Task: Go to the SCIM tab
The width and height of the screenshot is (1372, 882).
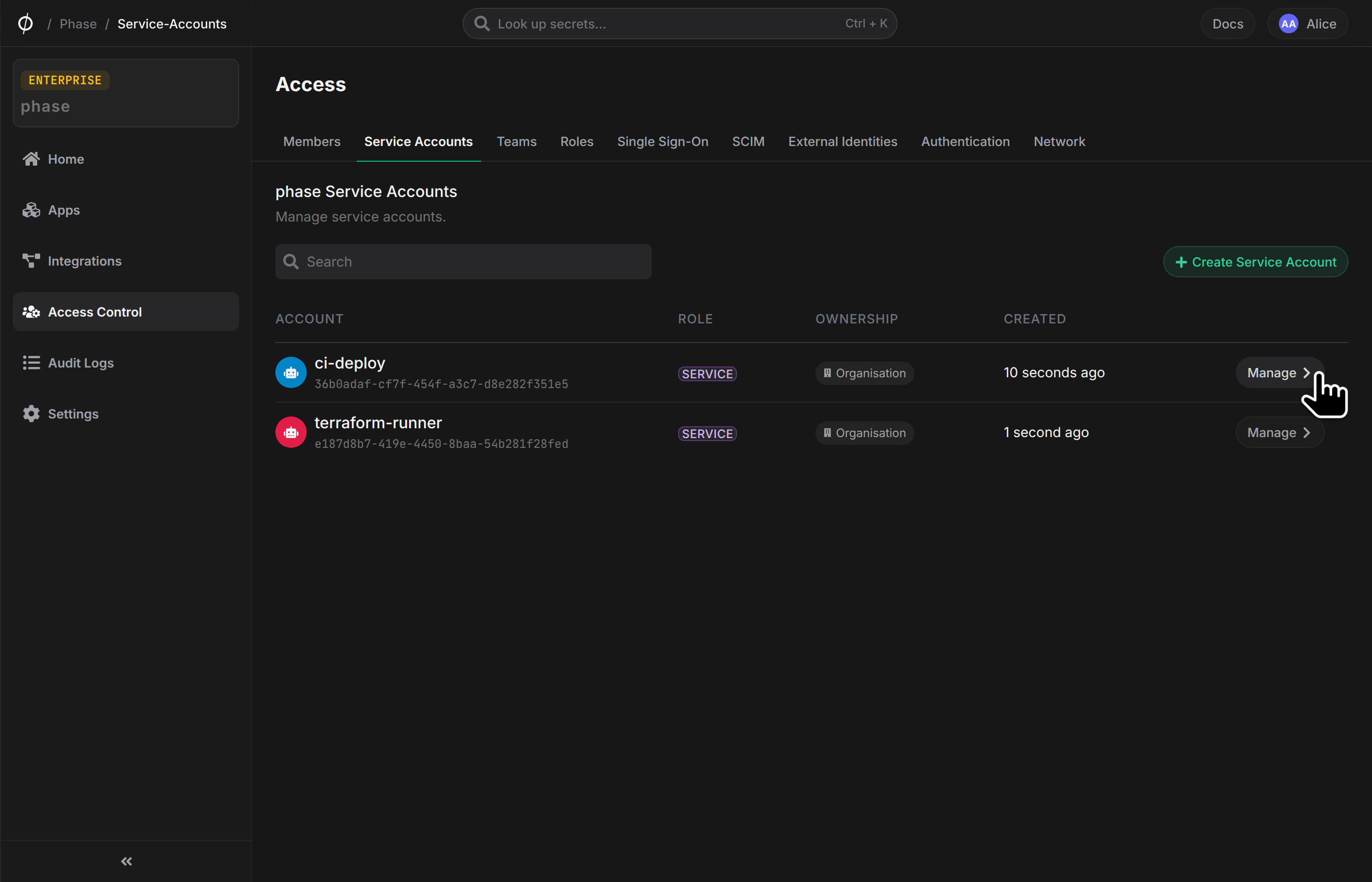Action: (x=748, y=142)
